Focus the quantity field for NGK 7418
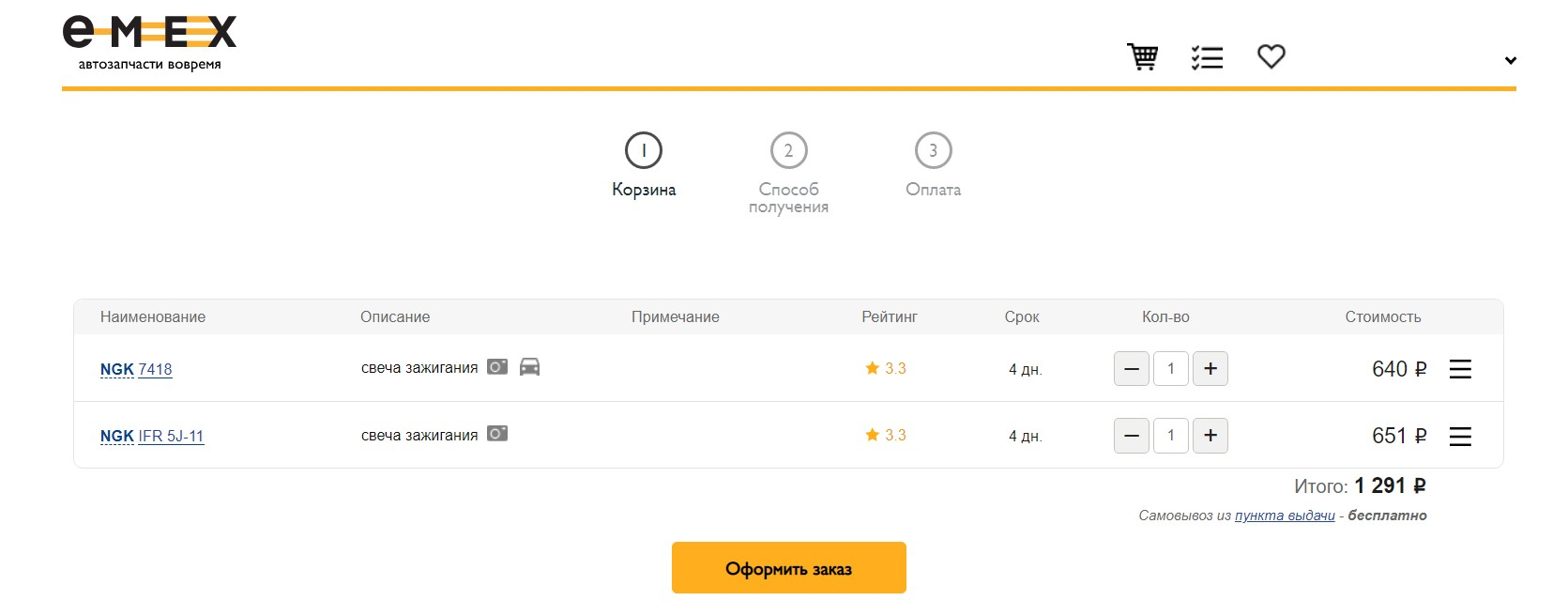The width and height of the screenshot is (1568, 616). [x=1171, y=369]
